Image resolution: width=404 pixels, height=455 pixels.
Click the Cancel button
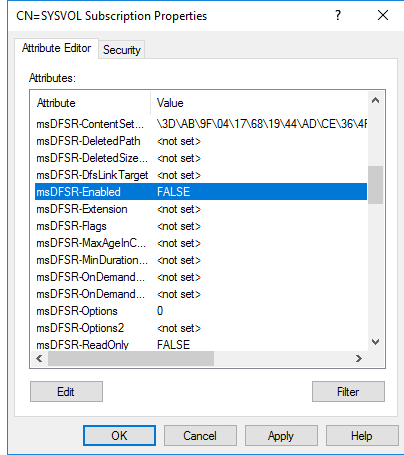pyautogui.click(x=200, y=436)
